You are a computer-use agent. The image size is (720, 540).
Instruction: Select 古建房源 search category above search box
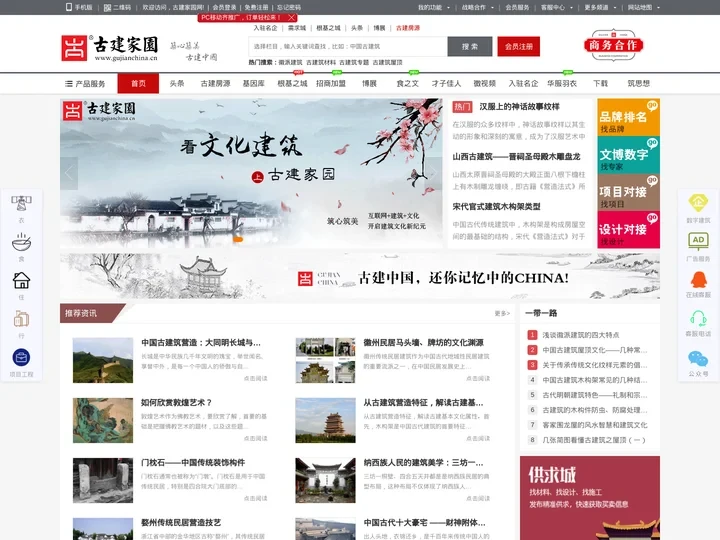point(408,28)
